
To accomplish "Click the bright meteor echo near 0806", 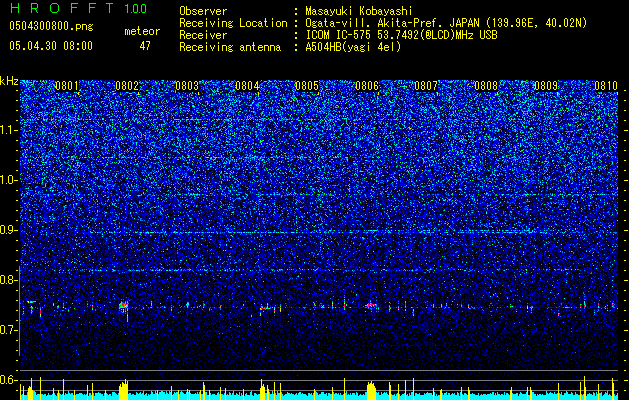I will click(x=371, y=306).
